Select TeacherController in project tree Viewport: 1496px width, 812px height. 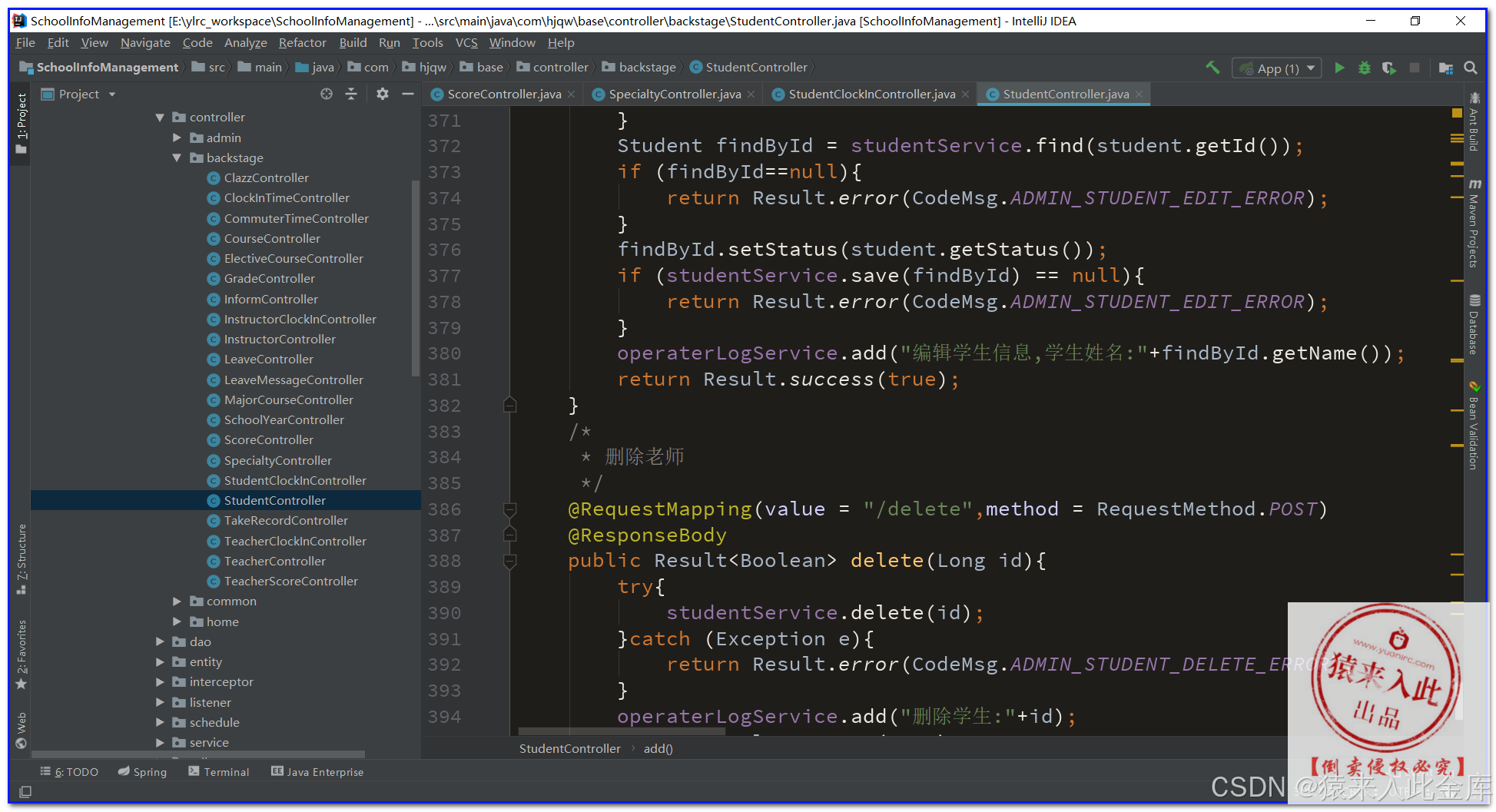(275, 561)
